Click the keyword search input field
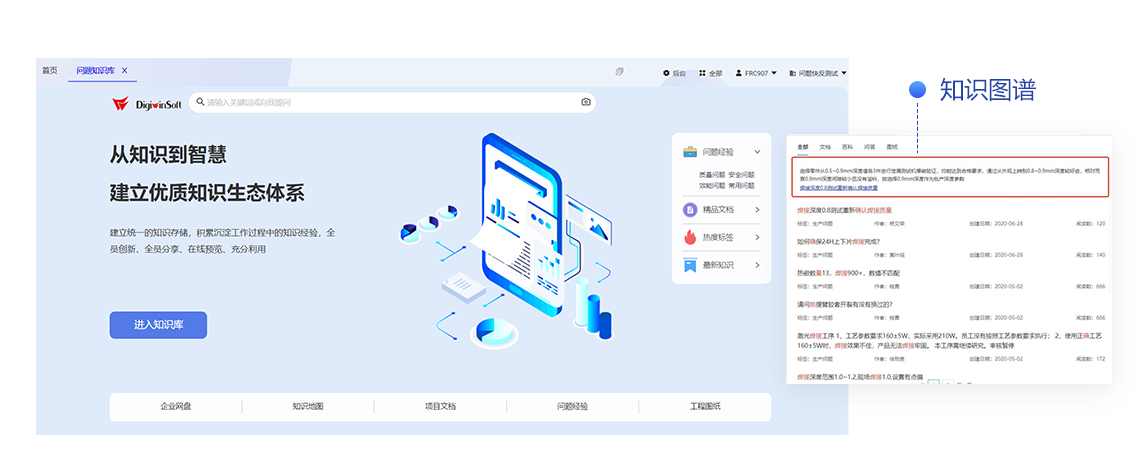1148x468 pixels. [390, 102]
